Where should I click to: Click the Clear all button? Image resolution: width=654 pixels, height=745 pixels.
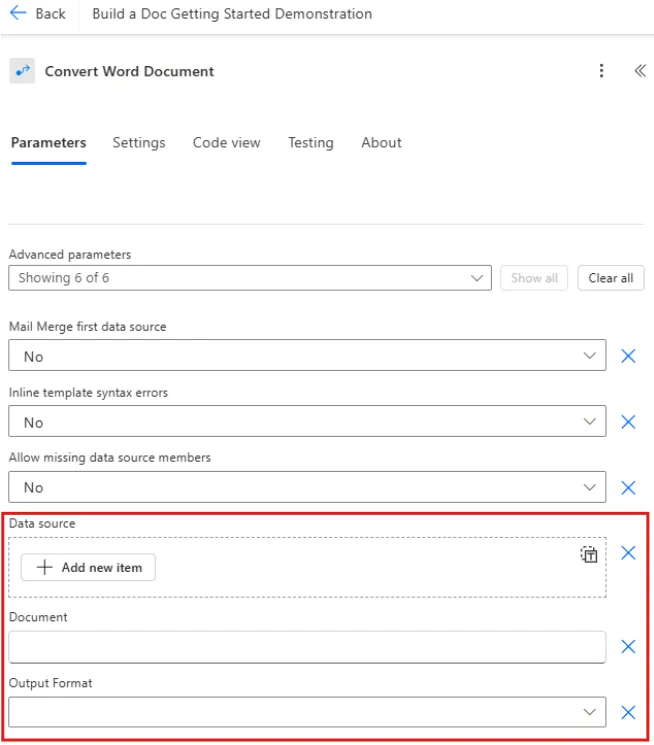click(x=611, y=278)
